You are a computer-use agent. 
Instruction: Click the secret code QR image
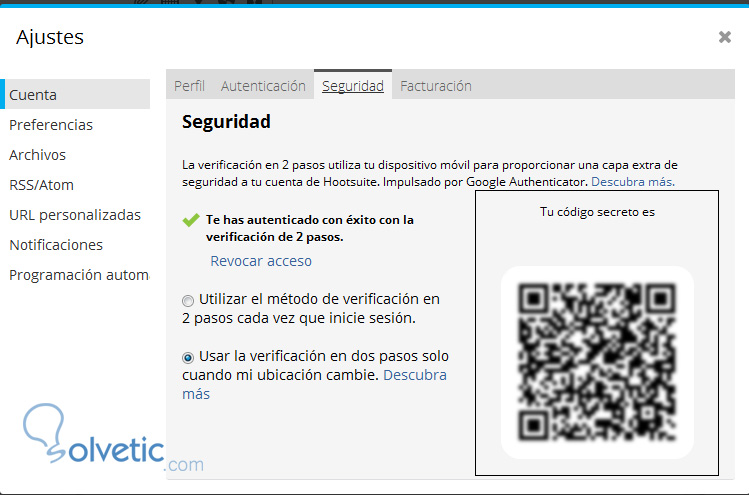597,362
